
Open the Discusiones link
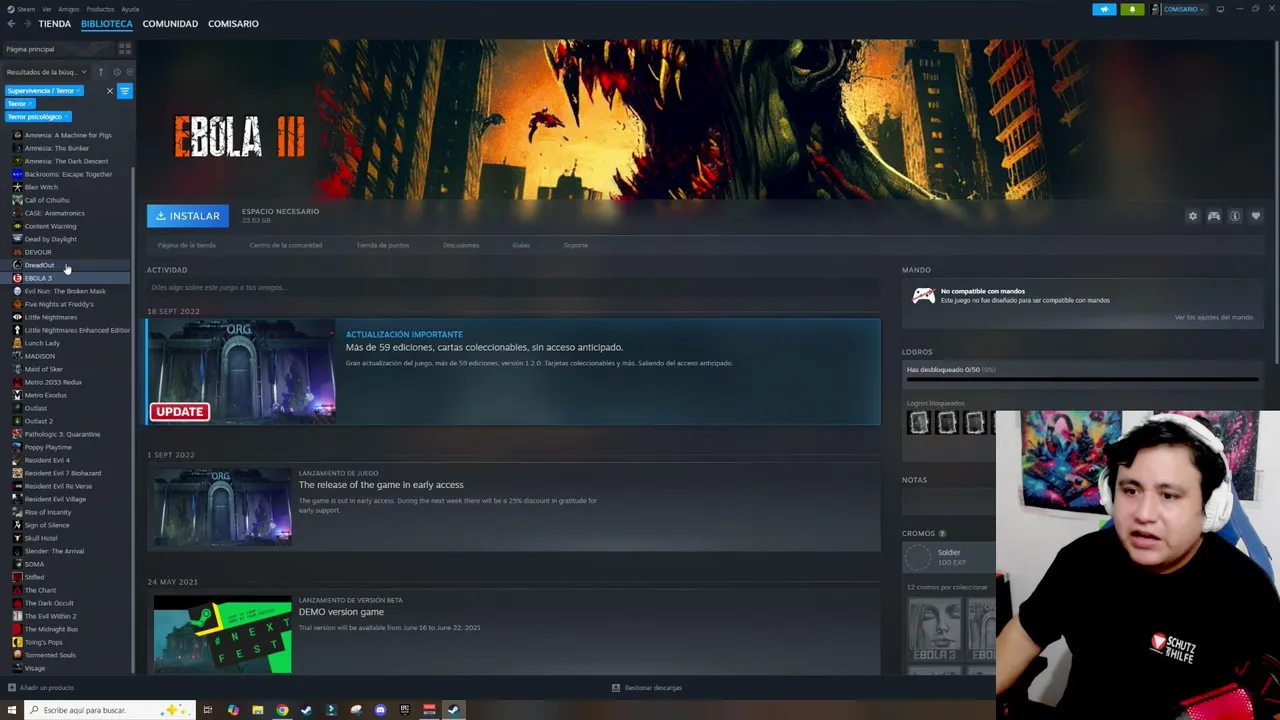pyautogui.click(x=461, y=245)
